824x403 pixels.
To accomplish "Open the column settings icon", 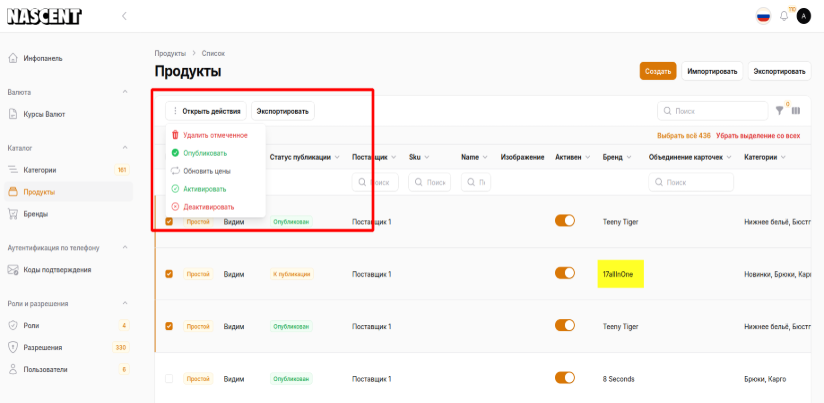I will (x=796, y=111).
